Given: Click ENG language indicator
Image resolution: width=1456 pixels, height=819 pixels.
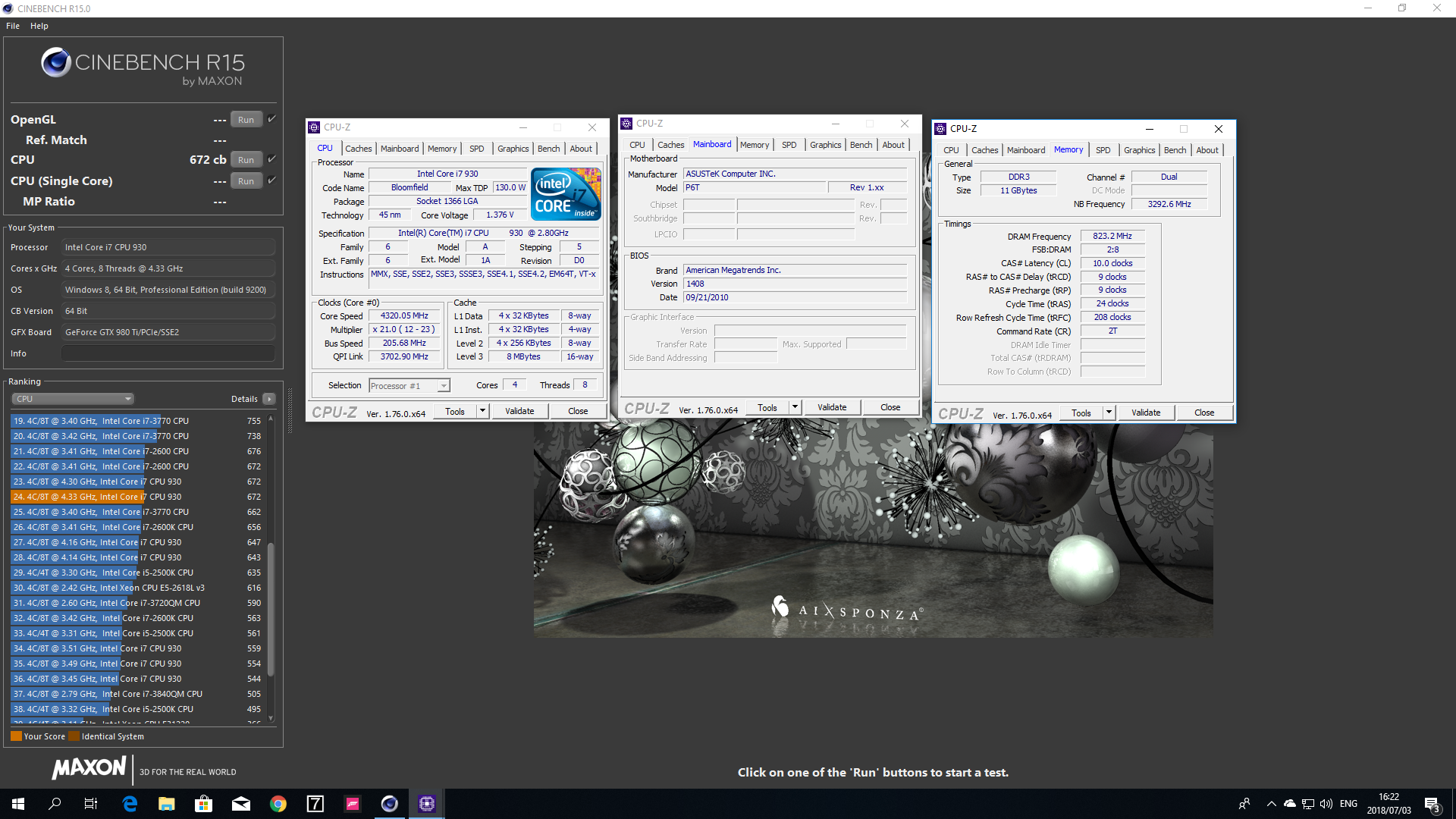Looking at the screenshot, I should pyautogui.click(x=1348, y=804).
